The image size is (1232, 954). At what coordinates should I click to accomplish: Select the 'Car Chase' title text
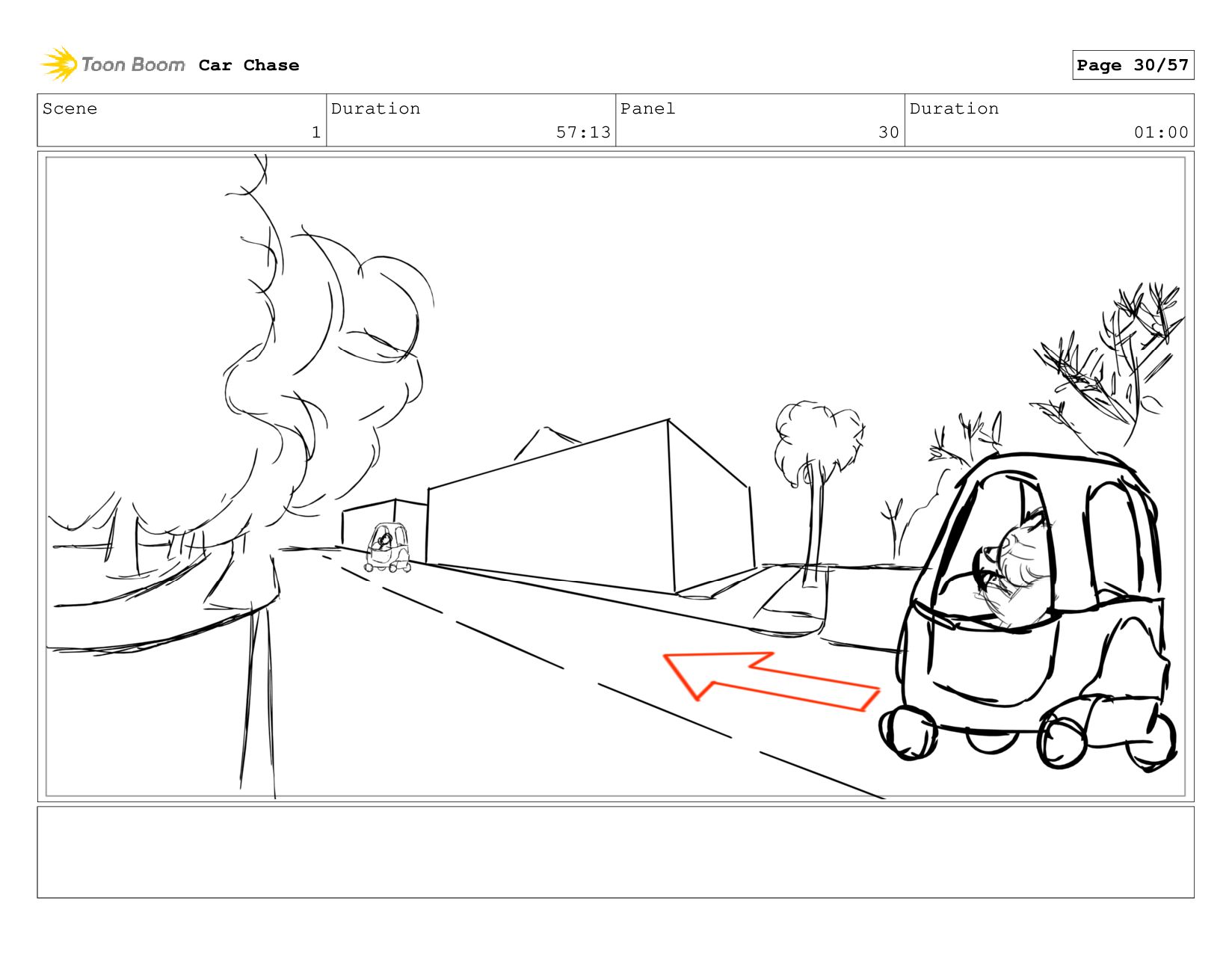coord(249,65)
